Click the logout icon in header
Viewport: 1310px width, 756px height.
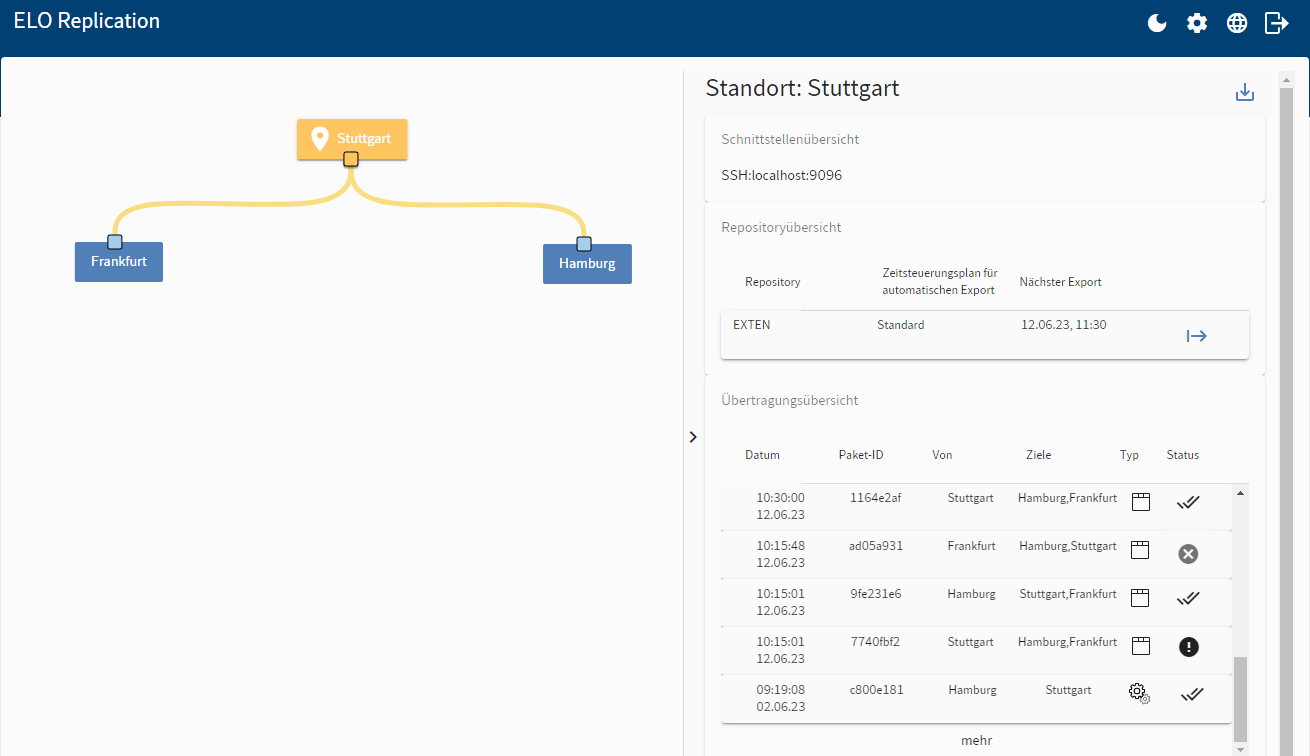tap(1277, 23)
